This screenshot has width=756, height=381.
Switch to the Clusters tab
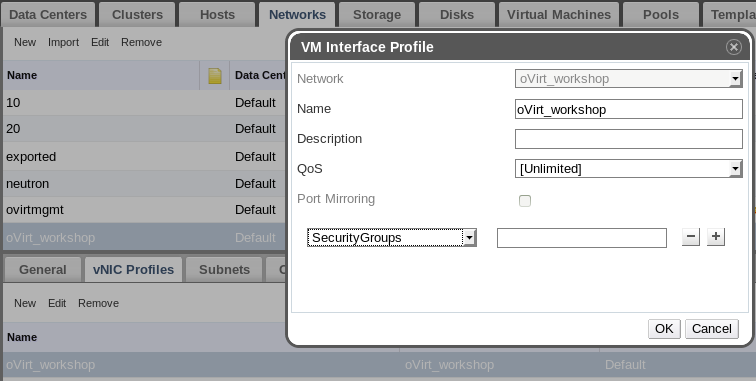(137, 14)
